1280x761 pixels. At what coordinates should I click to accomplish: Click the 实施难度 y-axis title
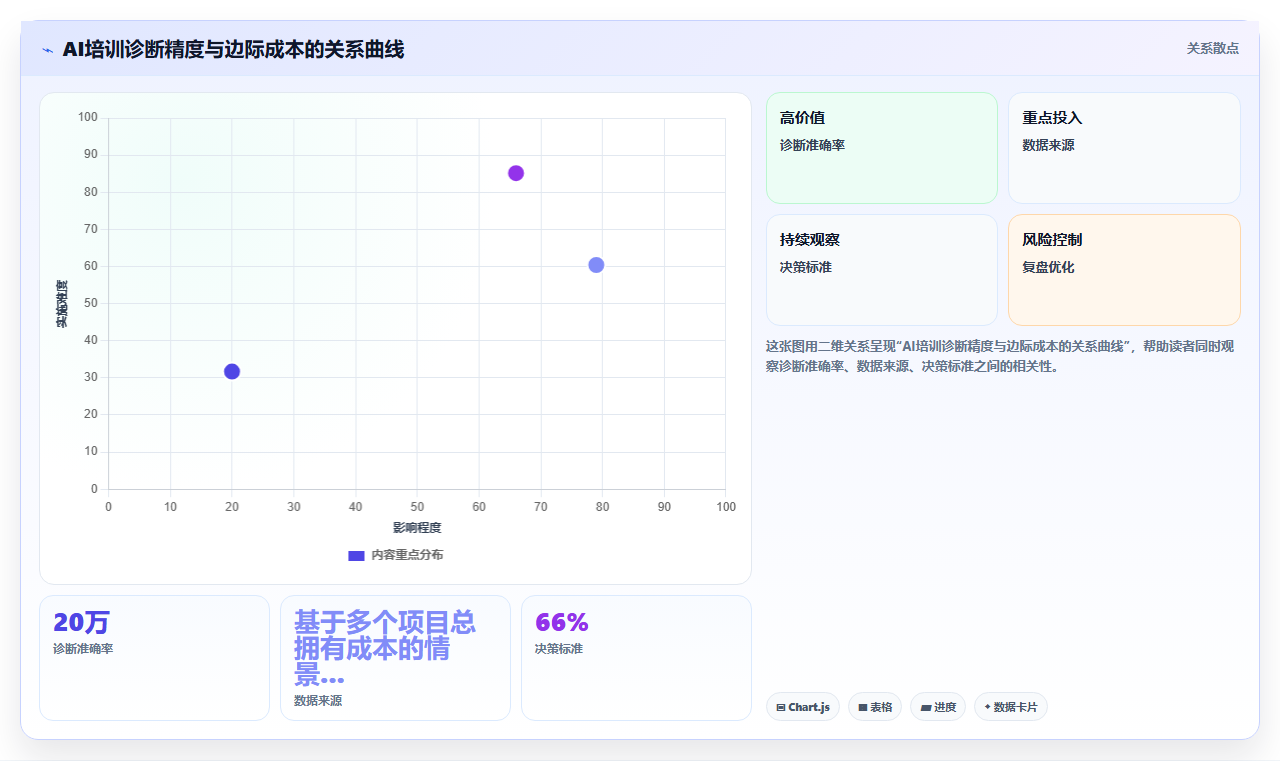coord(61,304)
